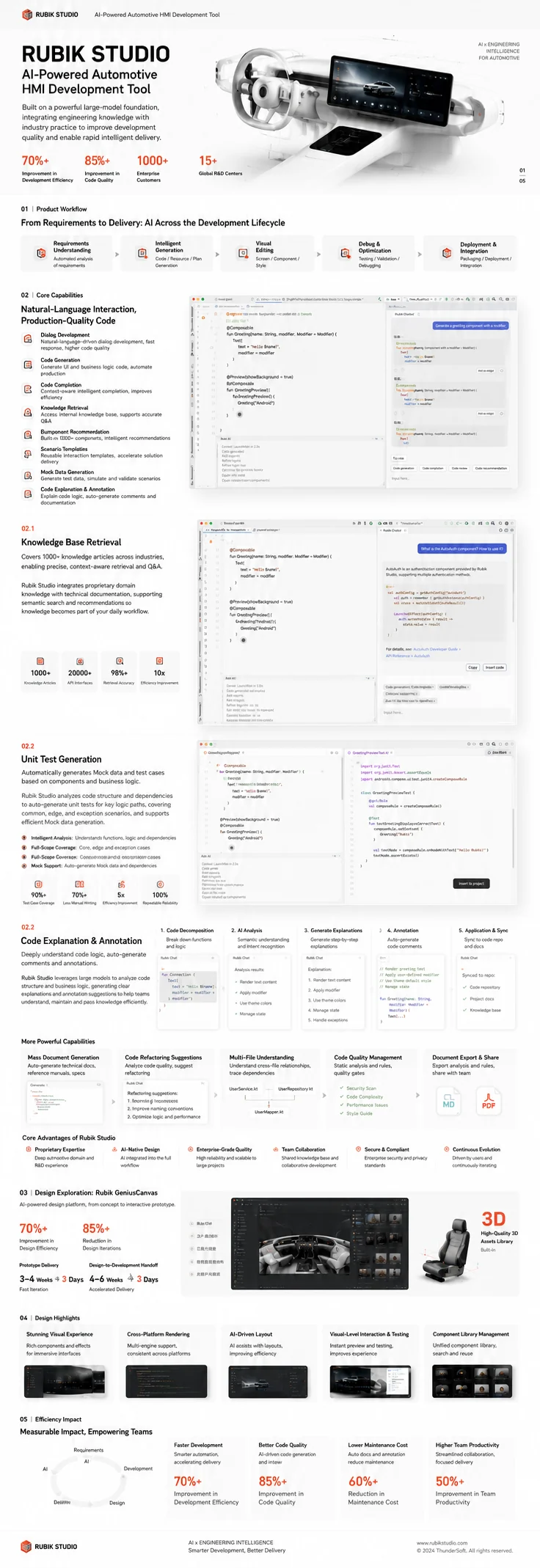Select the Code Explanation & Annotation icon
Viewport: 540px width, 1568px height.
pos(28,493)
